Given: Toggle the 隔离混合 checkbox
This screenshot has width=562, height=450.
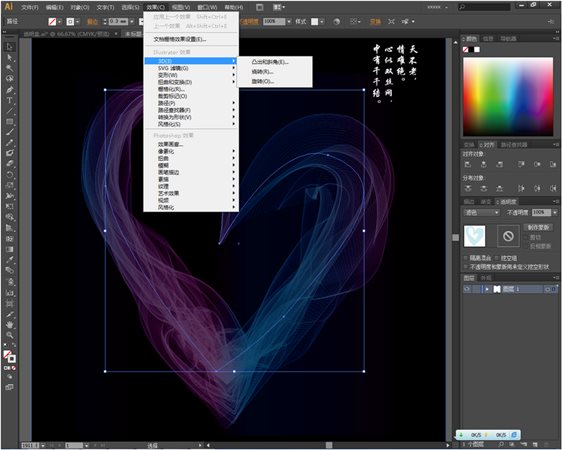Looking at the screenshot, I should point(466,258).
